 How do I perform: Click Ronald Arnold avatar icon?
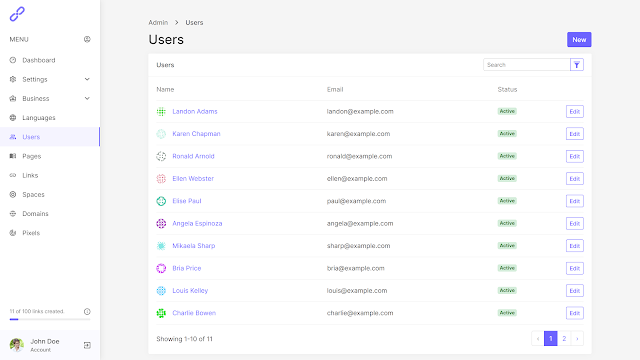coord(161,156)
